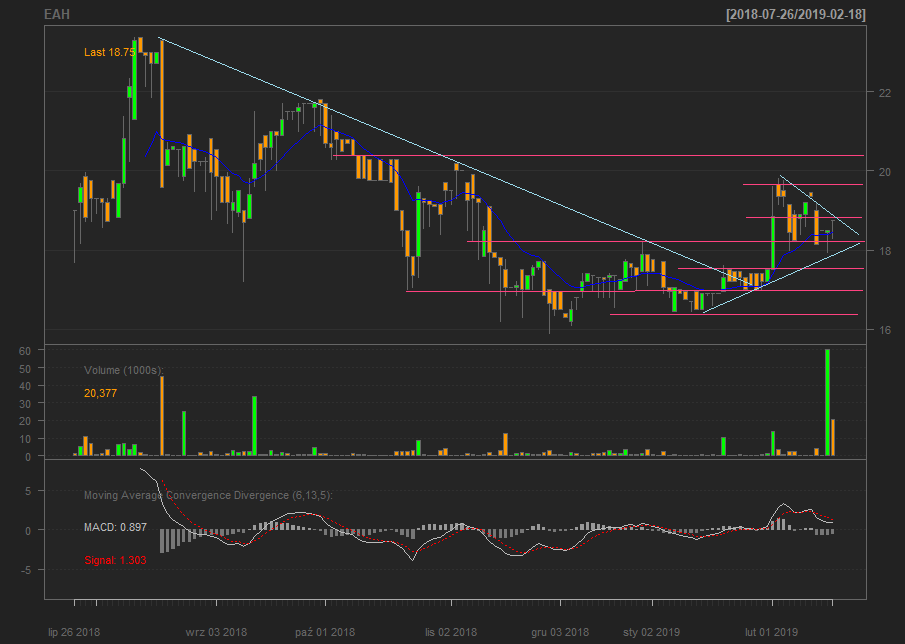
Task: Click the "Volume (1000s):" panel label
Action: pyautogui.click(x=124, y=370)
